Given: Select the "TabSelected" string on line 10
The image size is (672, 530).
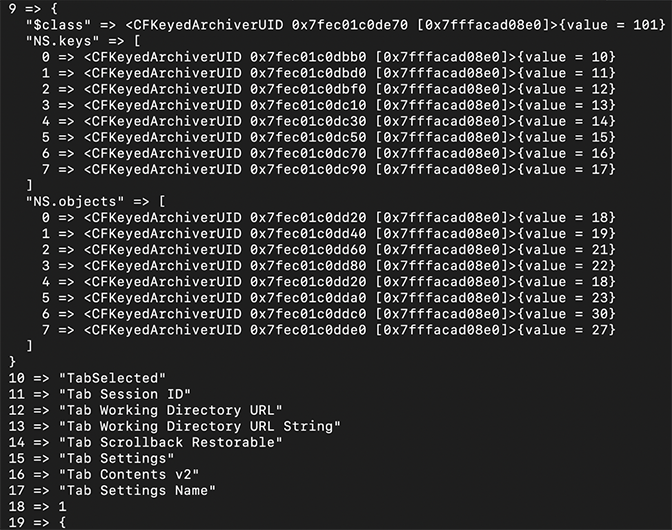Looking at the screenshot, I should pos(112,378).
